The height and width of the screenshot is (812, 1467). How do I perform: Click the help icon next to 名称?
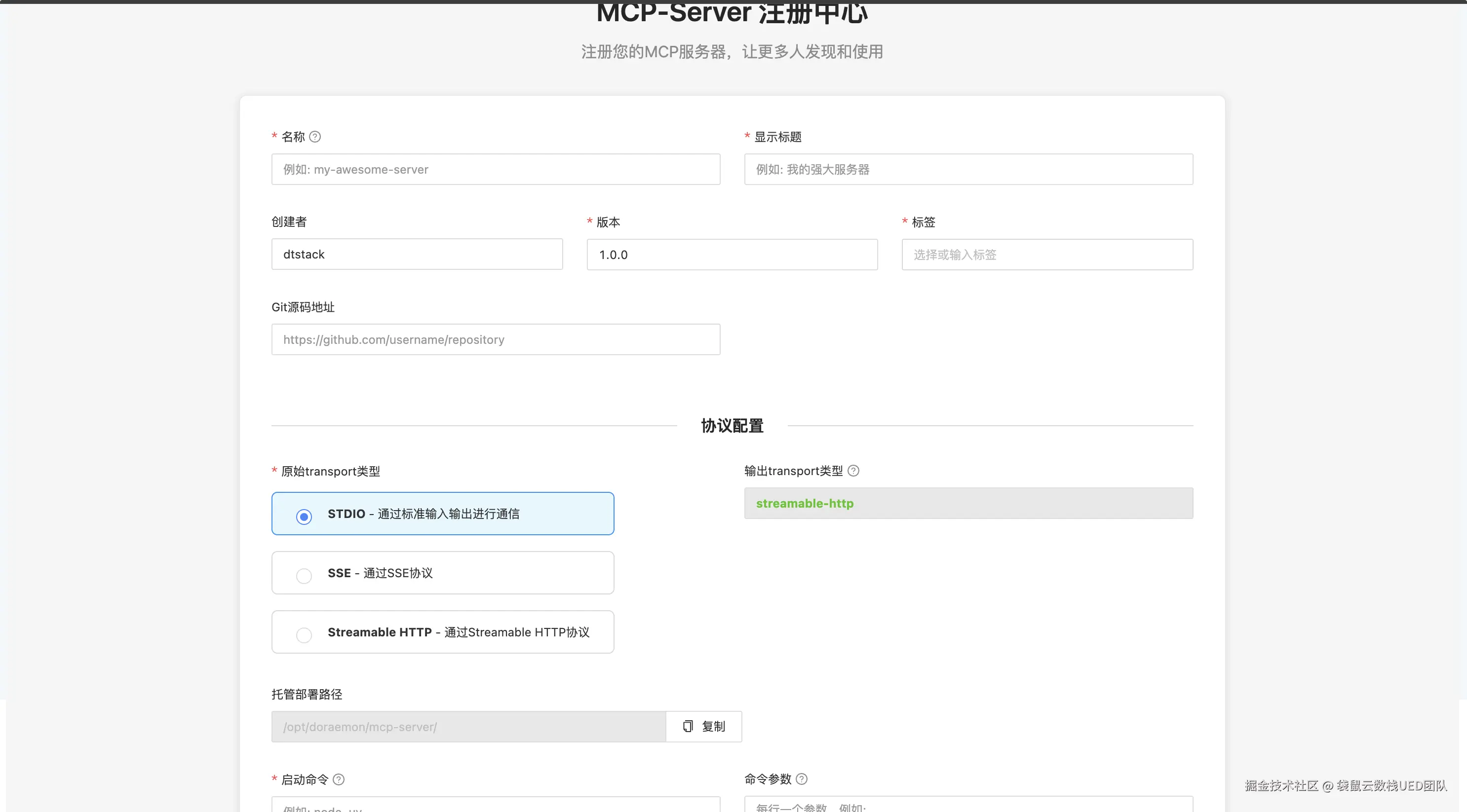tap(315, 137)
